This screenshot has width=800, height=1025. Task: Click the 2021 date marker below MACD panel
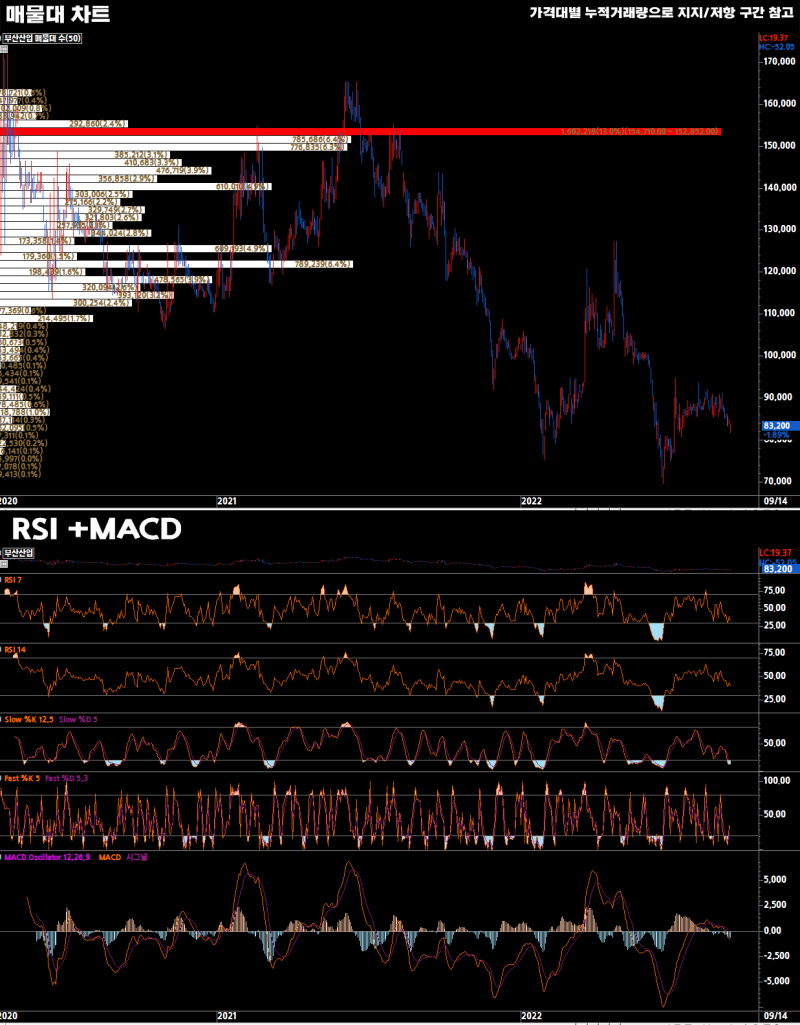[x=226, y=1017]
